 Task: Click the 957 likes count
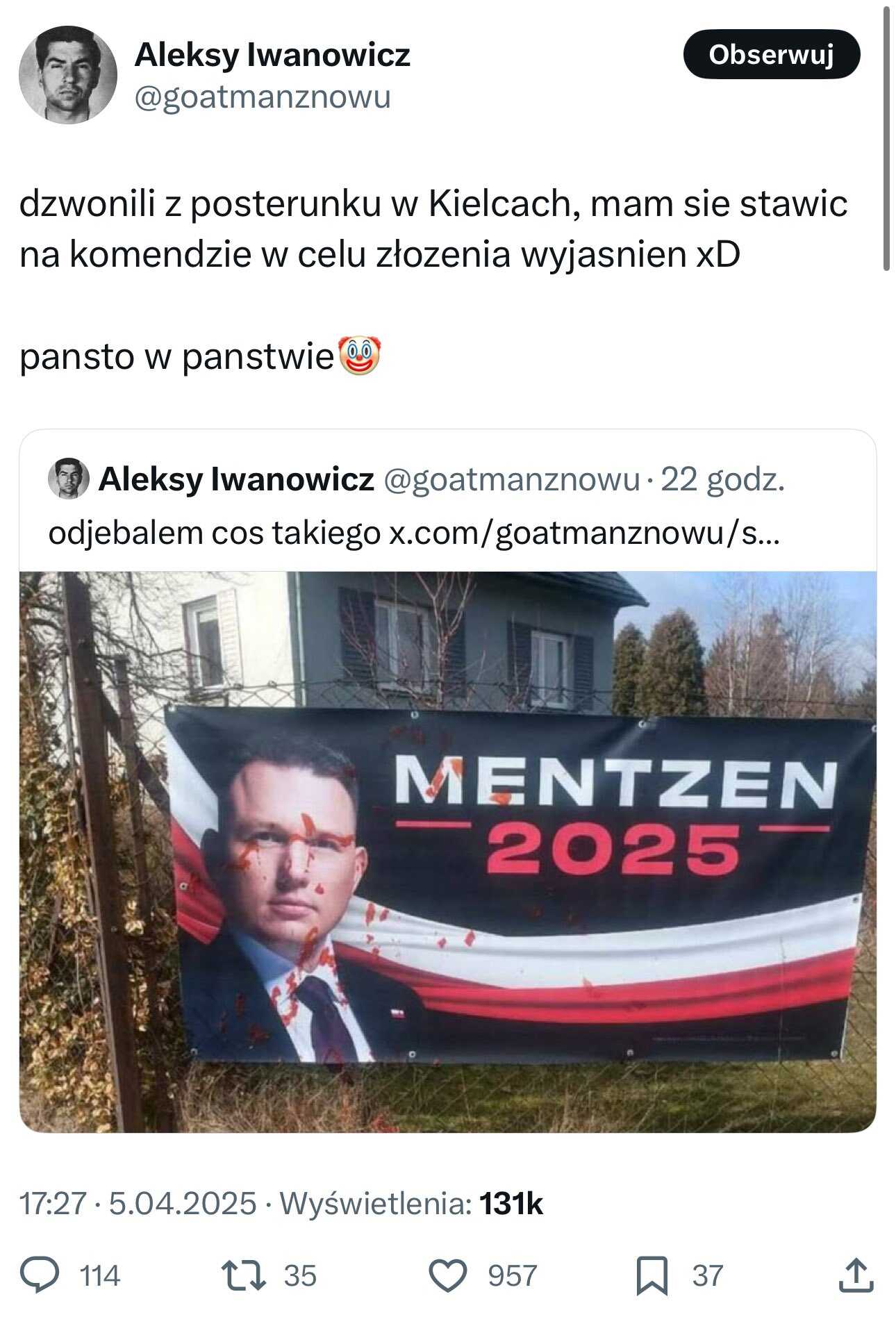click(513, 1276)
